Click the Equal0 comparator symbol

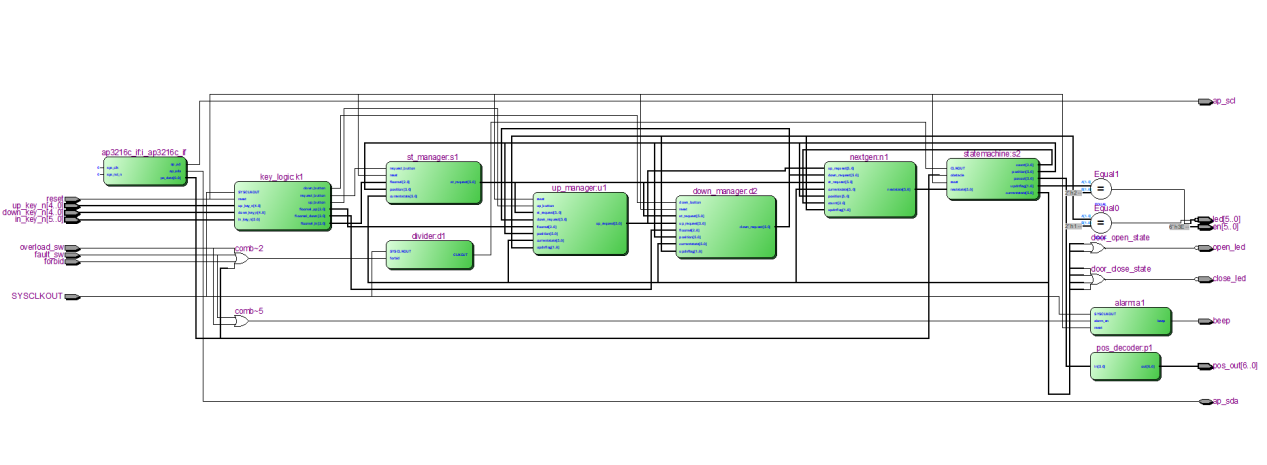(1101, 222)
